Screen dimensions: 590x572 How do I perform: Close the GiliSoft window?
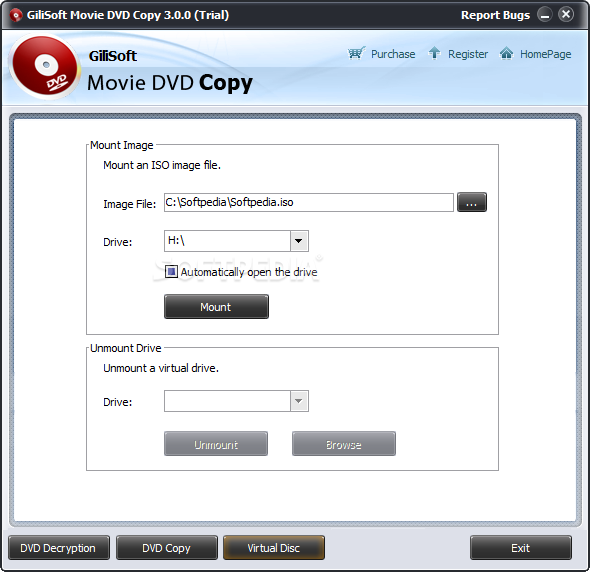(x=566, y=15)
